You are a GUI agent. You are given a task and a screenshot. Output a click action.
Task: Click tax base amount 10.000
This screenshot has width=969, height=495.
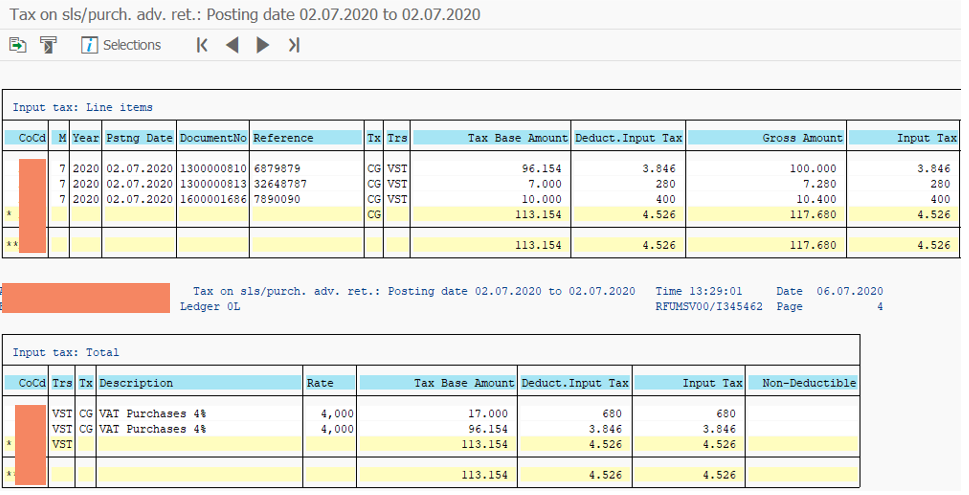pyautogui.click(x=541, y=199)
